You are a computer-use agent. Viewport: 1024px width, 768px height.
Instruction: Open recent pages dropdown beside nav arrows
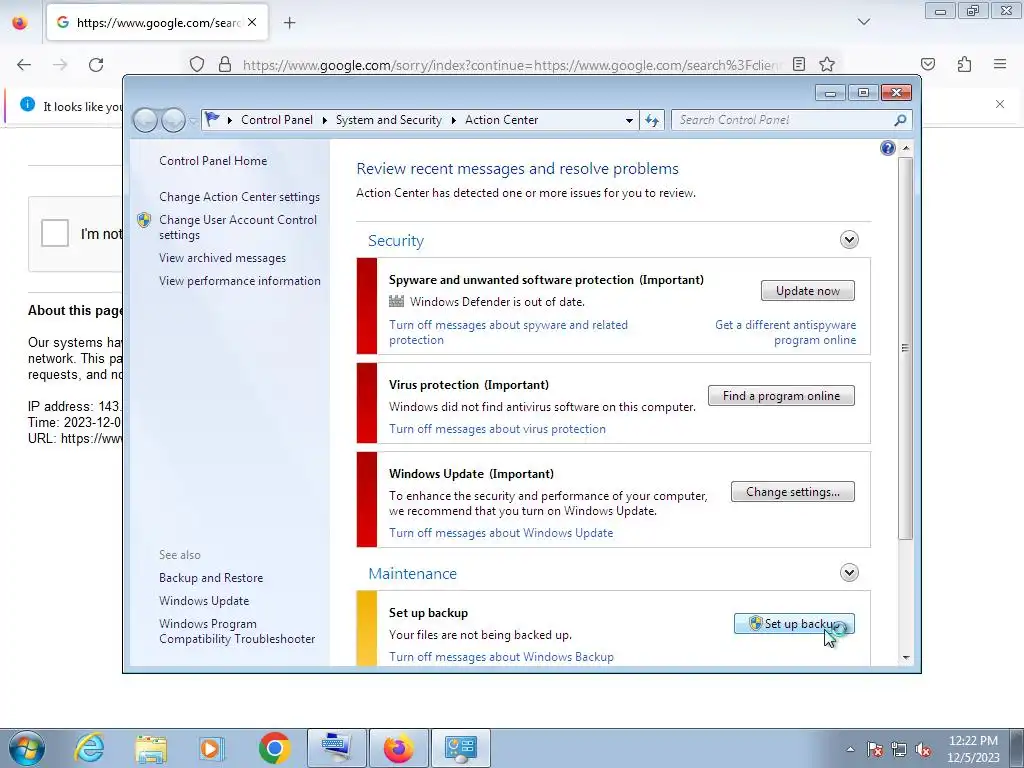[193, 121]
